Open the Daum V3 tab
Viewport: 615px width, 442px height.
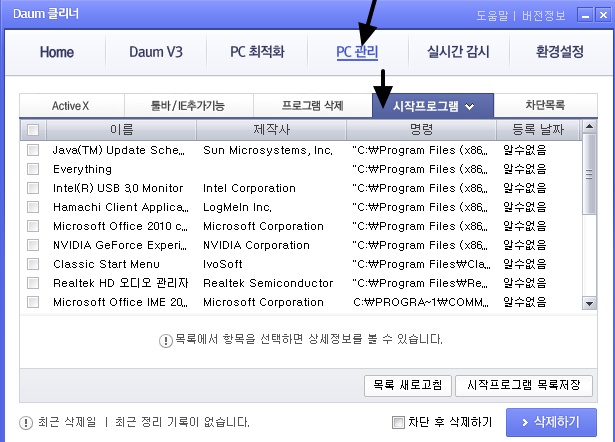coord(156,52)
